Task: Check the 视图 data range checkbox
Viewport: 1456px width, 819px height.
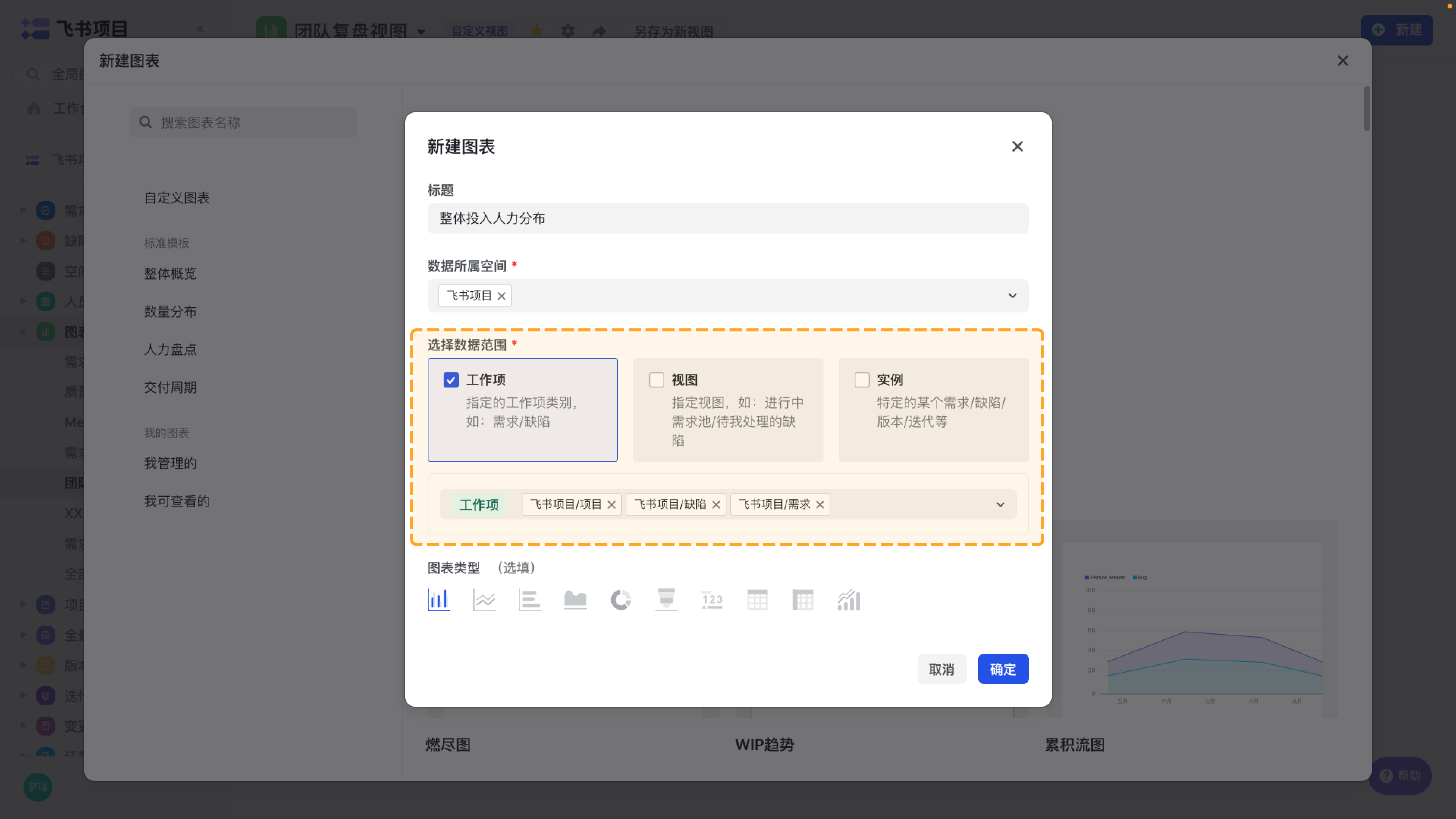Action: [657, 380]
